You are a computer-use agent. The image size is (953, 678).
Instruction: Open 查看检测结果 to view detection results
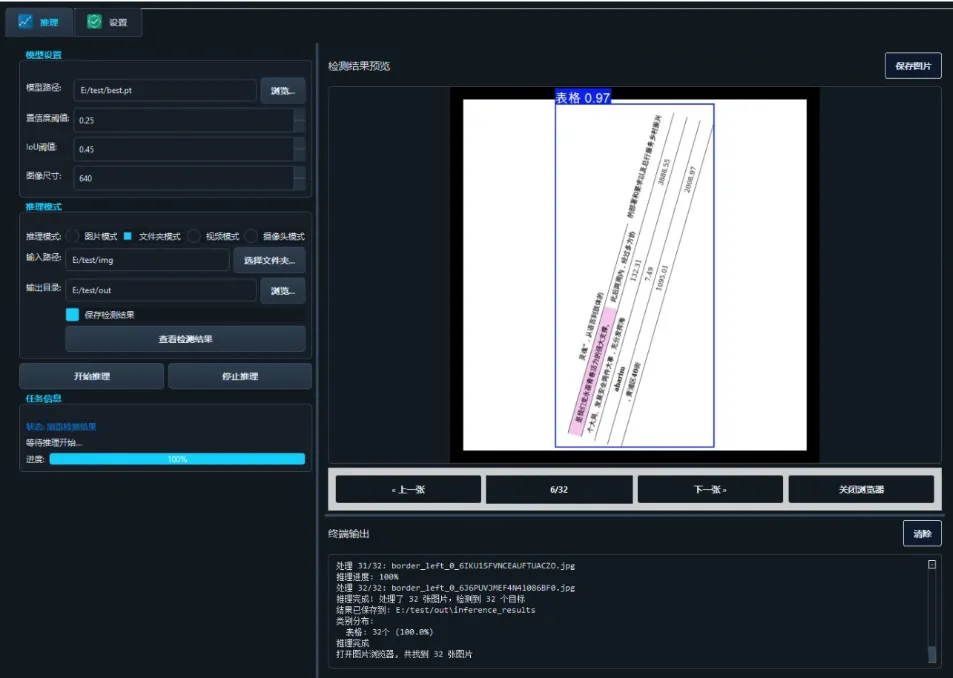(186, 338)
